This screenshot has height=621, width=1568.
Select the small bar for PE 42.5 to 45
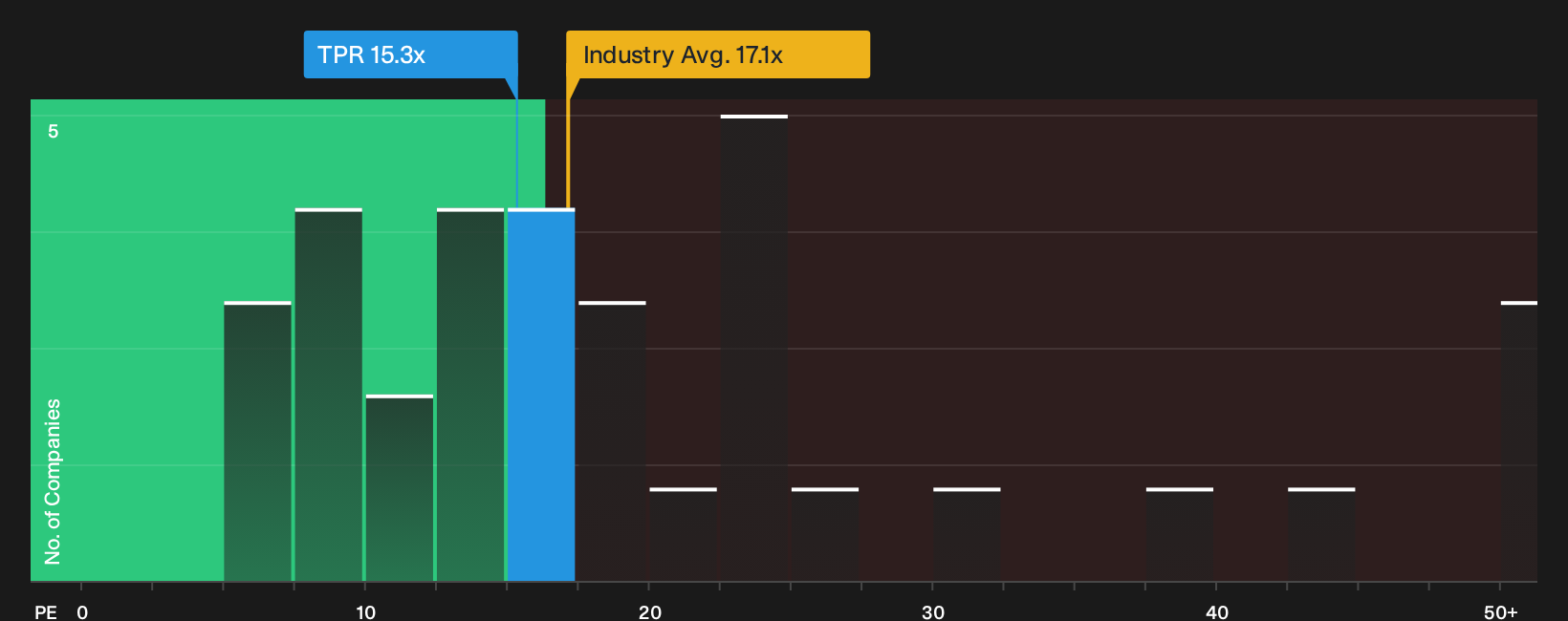click(1321, 534)
